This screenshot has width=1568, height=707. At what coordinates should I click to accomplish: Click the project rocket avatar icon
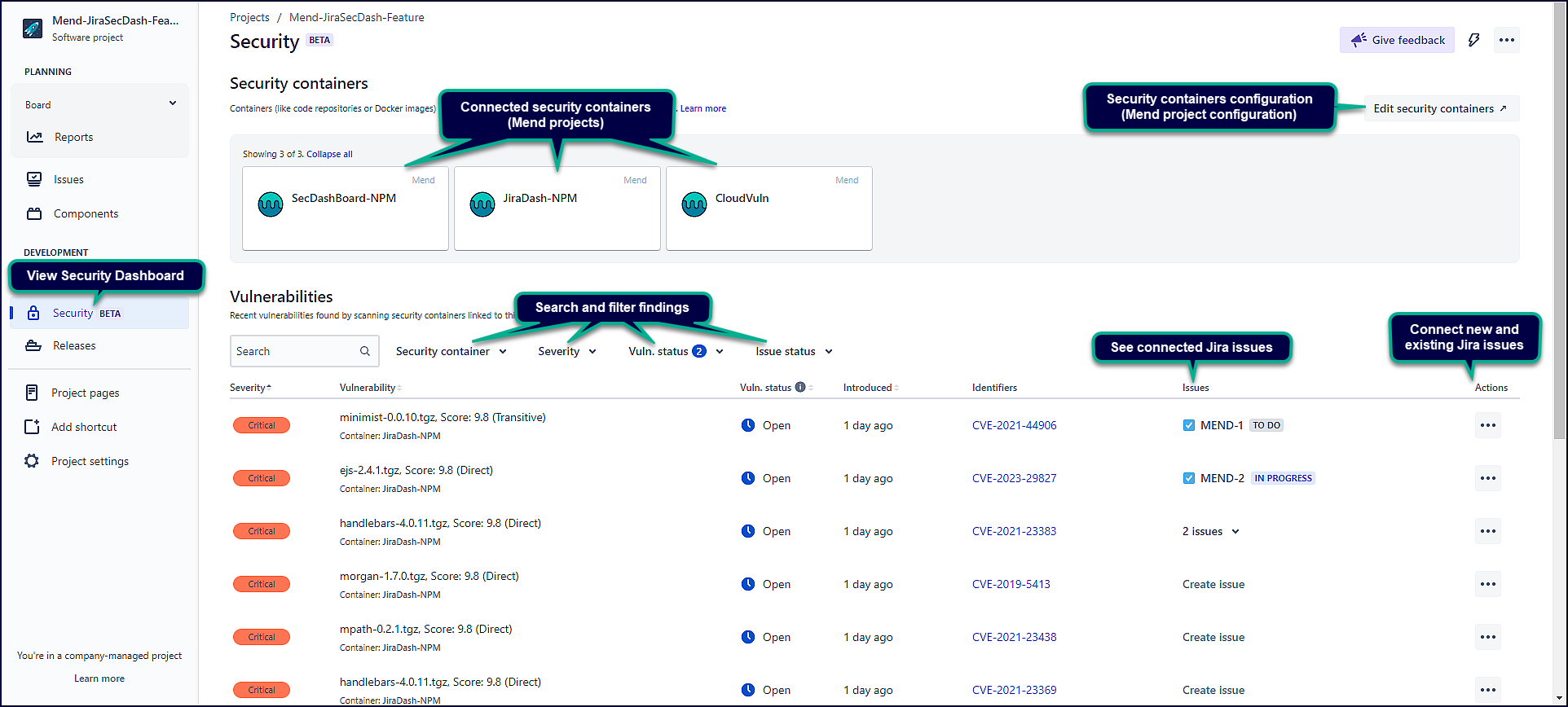33,29
